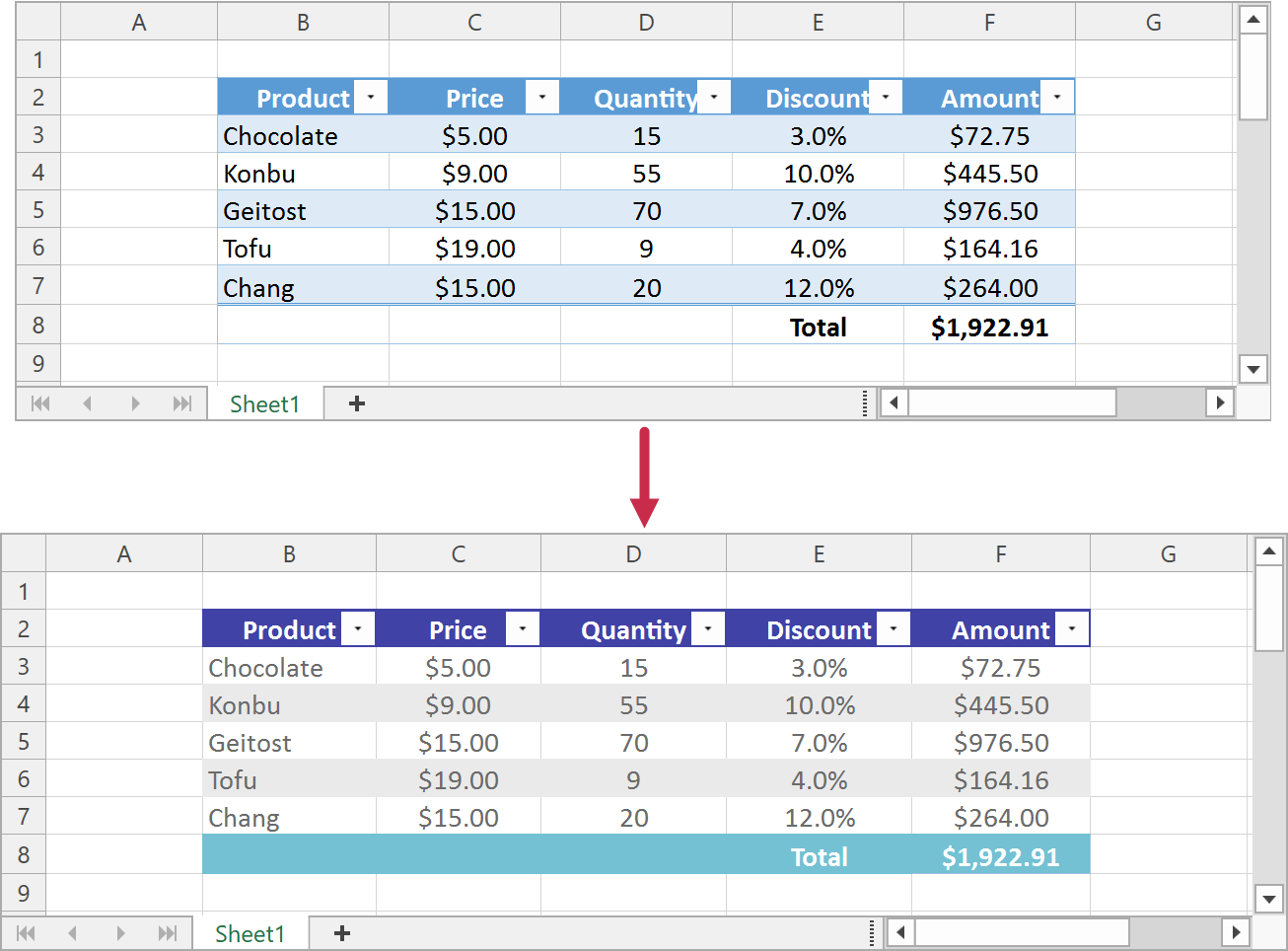Add a new sheet in the upper spreadsheet
This screenshot has width=1288, height=951.
[x=357, y=403]
